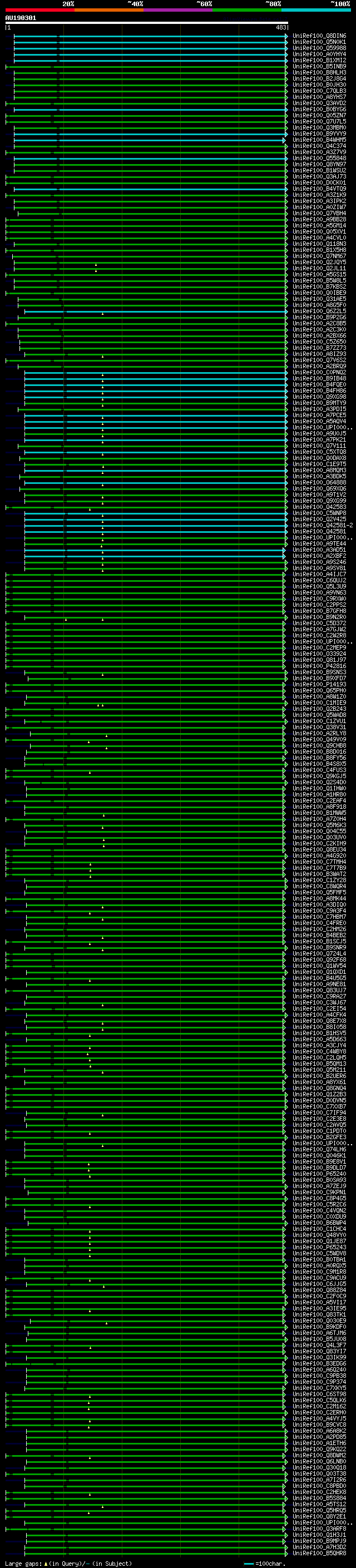
Task: Select hit label UniRef100_C7QLB3
Action: tap(319, 91)
